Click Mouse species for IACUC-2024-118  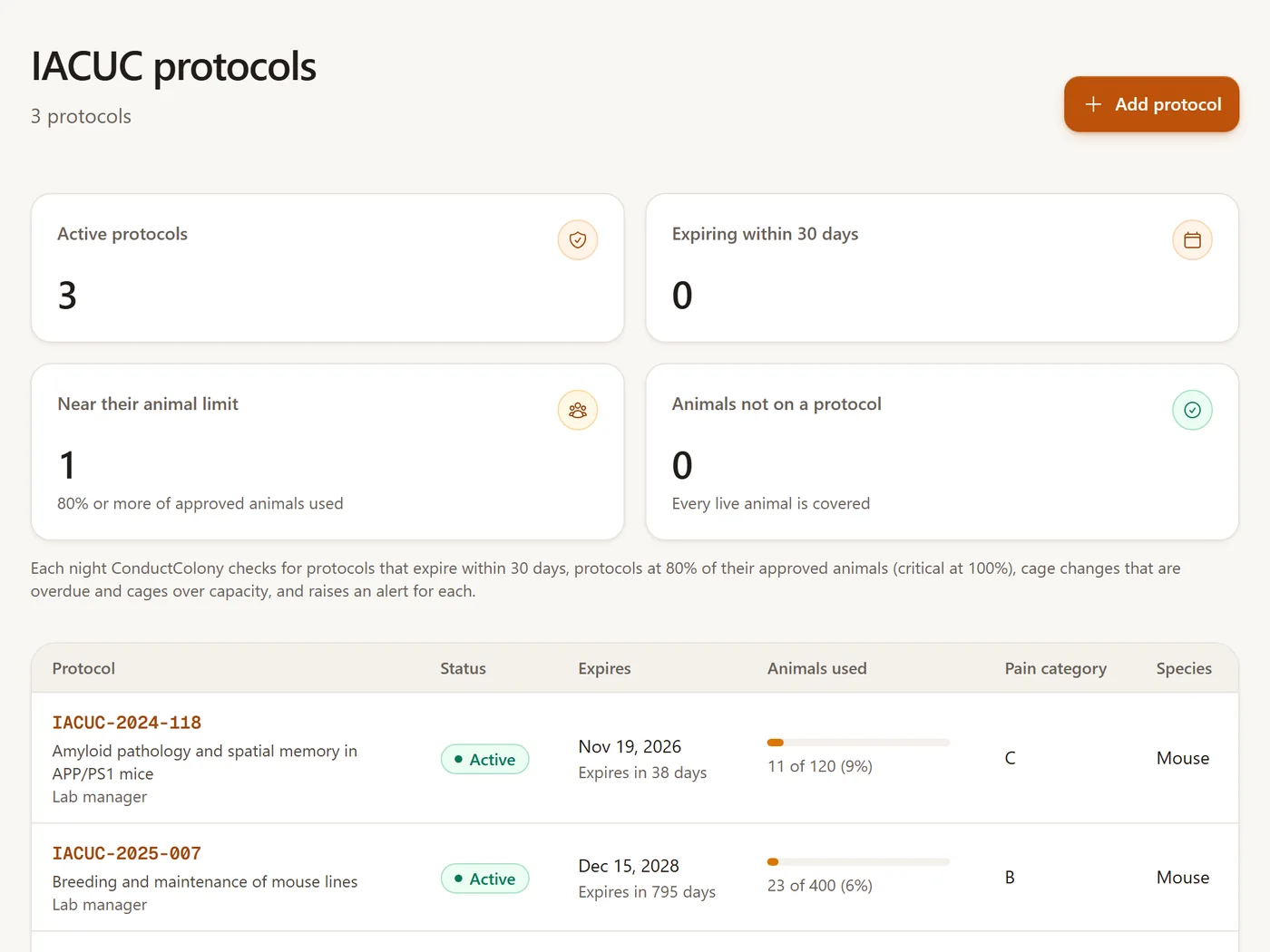point(1183,758)
